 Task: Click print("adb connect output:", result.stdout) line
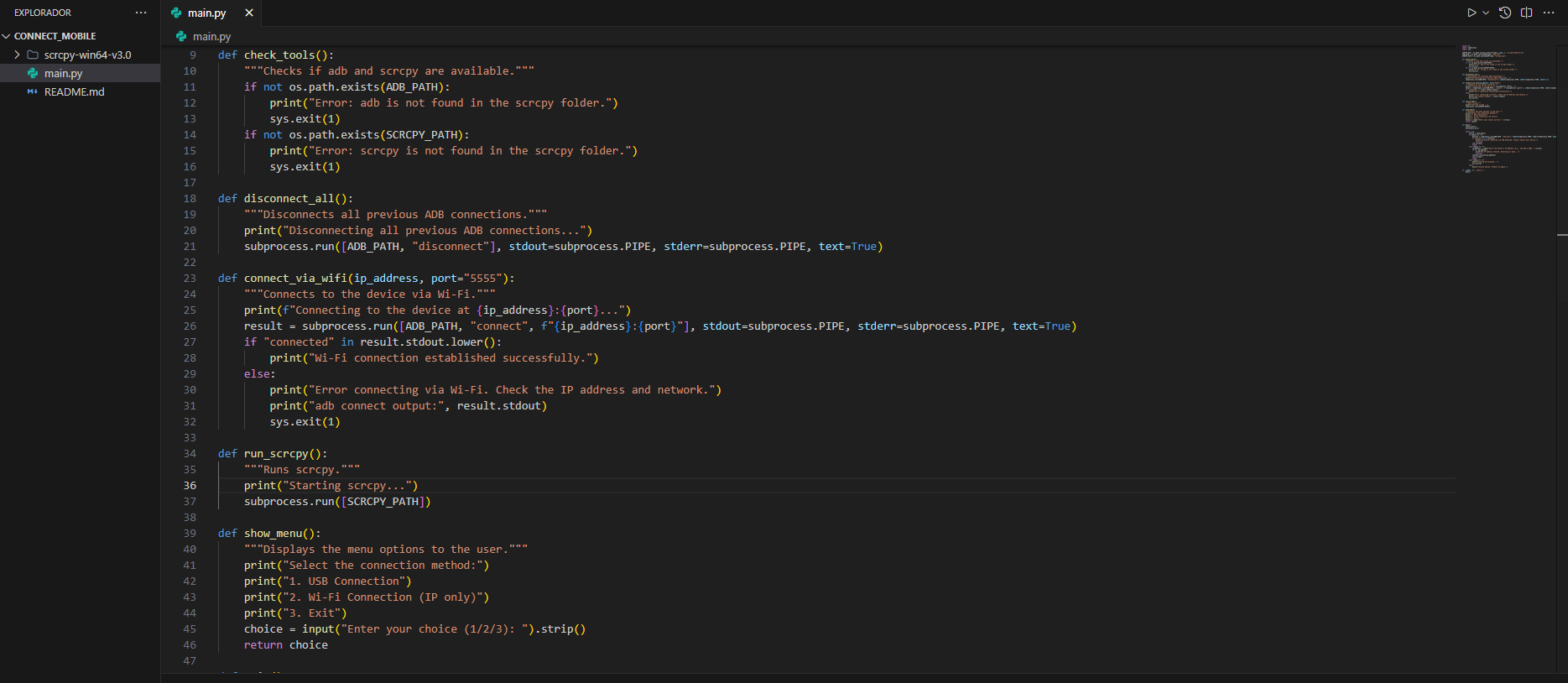coord(409,405)
